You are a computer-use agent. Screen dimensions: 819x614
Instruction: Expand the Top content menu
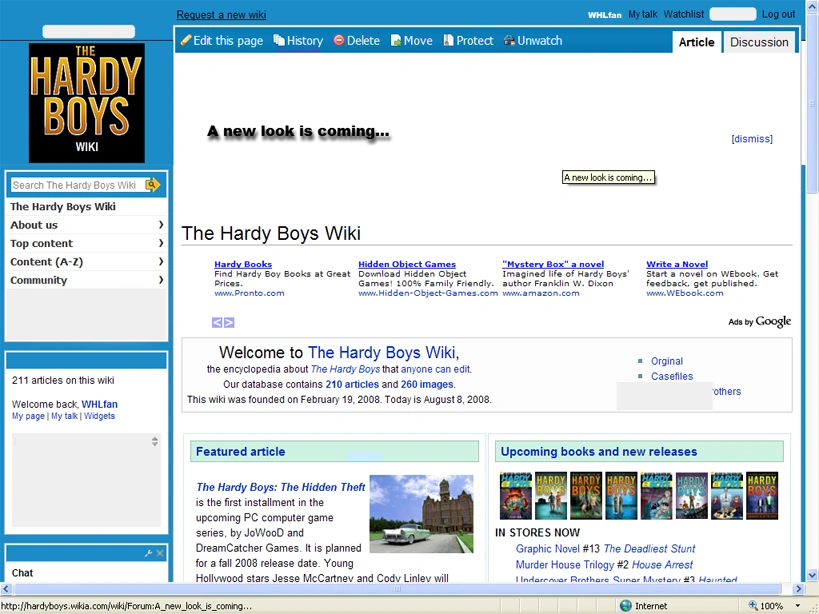86,243
